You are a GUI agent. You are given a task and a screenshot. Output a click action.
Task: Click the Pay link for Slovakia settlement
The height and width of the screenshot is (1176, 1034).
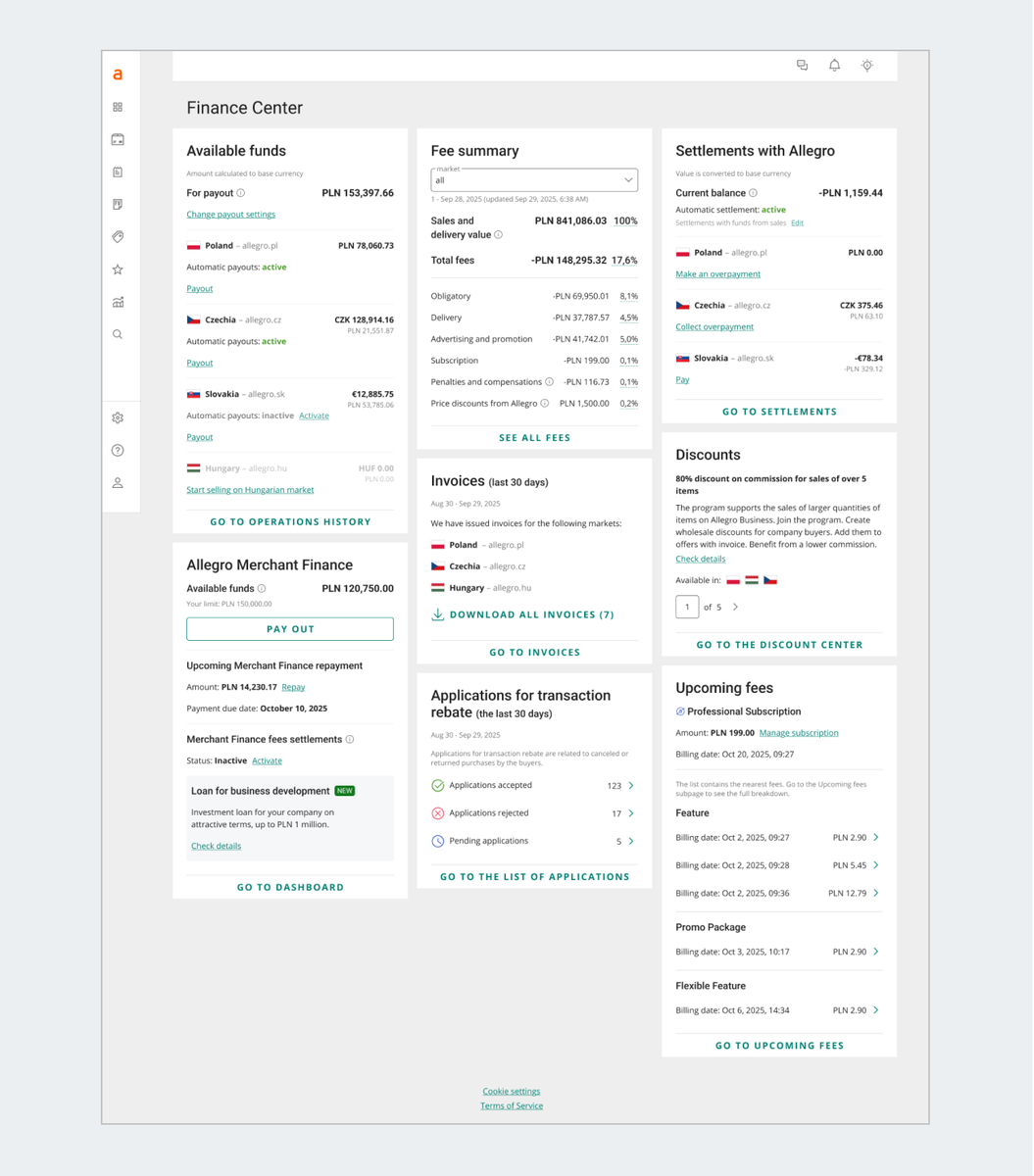click(682, 380)
